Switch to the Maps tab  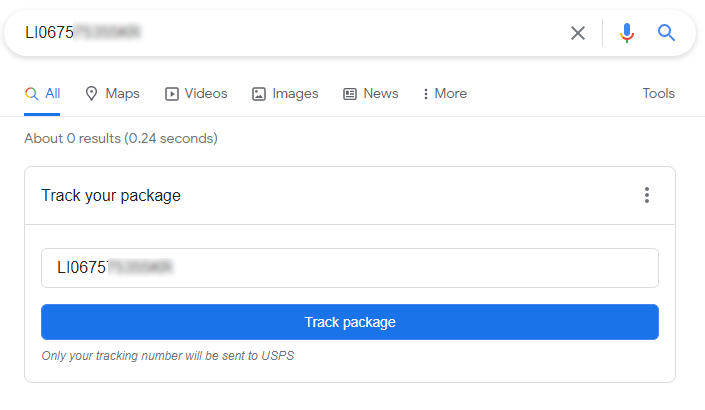click(112, 94)
